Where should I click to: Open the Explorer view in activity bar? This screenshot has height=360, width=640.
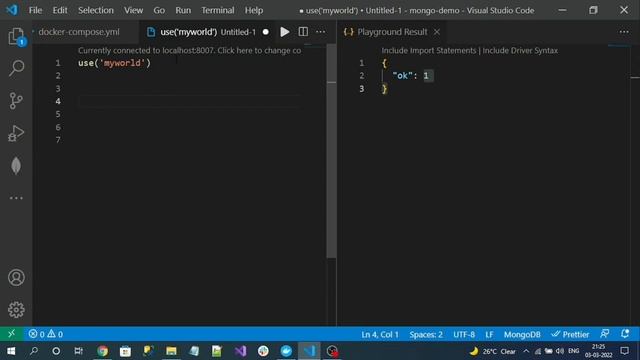point(16,37)
